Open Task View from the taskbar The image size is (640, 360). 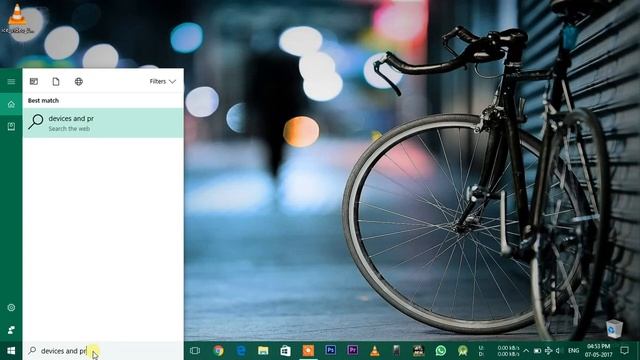195,351
